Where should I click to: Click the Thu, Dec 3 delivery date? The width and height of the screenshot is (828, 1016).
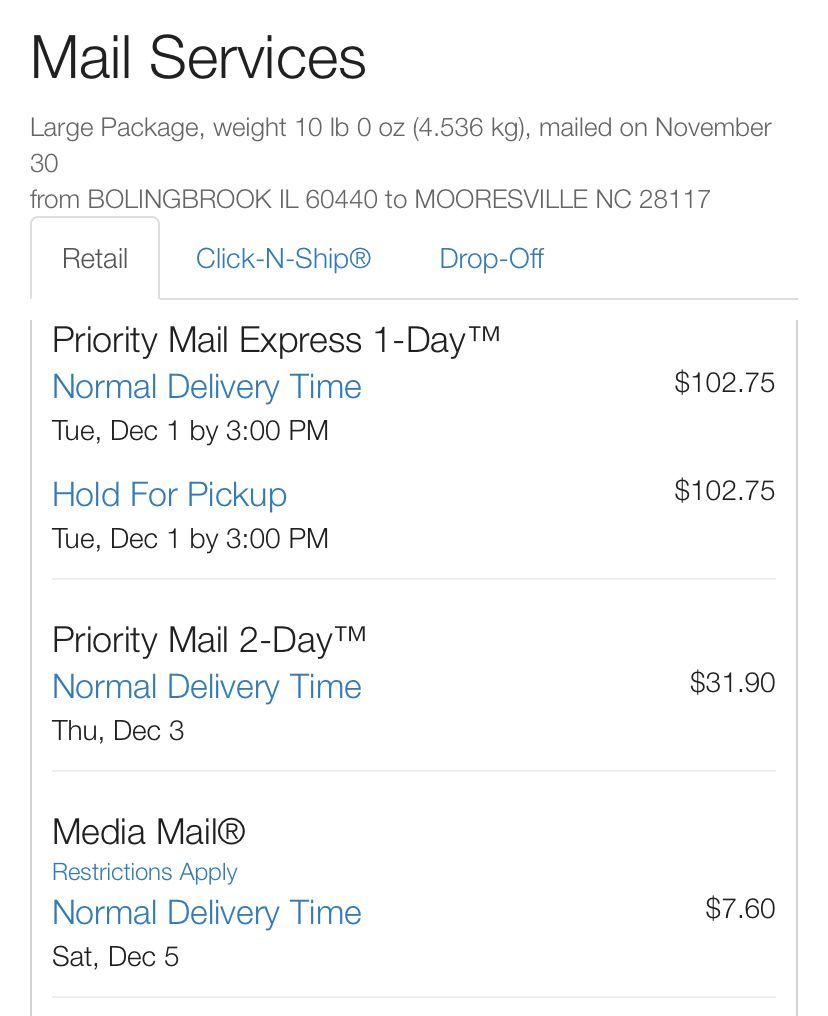pyautogui.click(x=118, y=730)
